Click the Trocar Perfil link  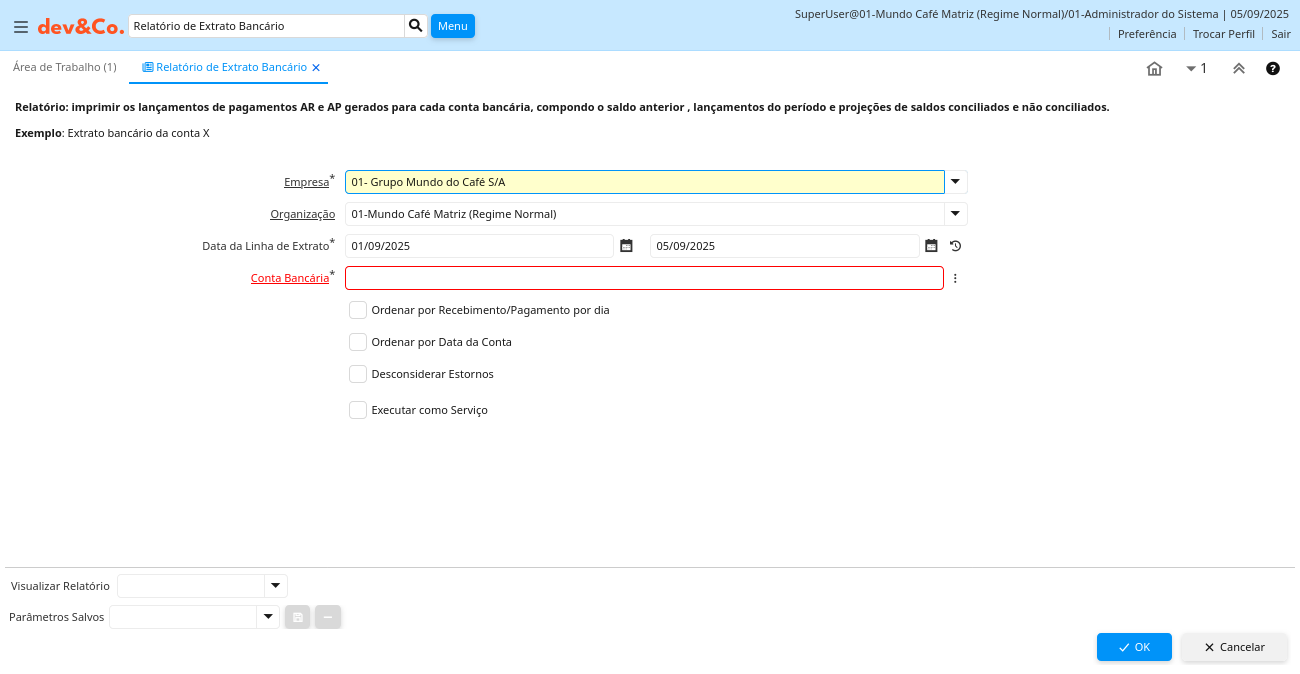pyautogui.click(x=1223, y=34)
